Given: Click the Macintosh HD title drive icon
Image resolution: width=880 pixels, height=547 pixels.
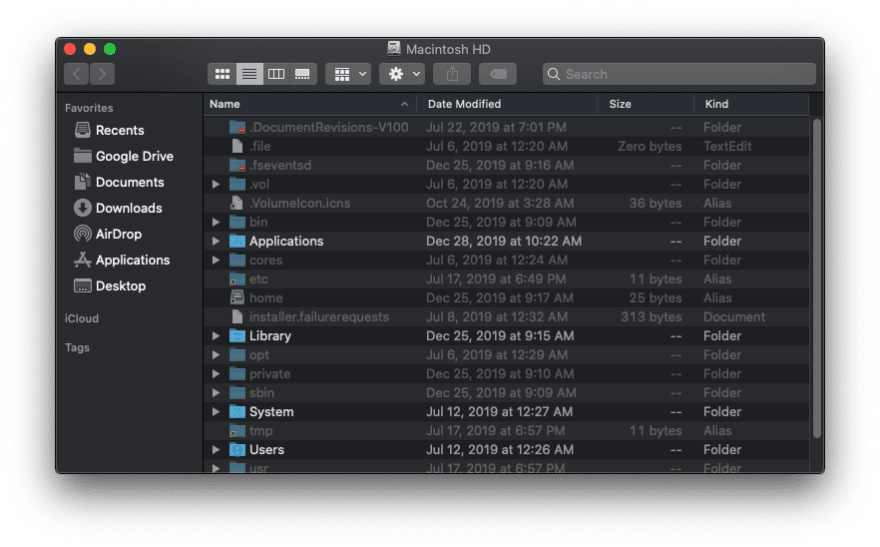Looking at the screenshot, I should click(x=394, y=49).
